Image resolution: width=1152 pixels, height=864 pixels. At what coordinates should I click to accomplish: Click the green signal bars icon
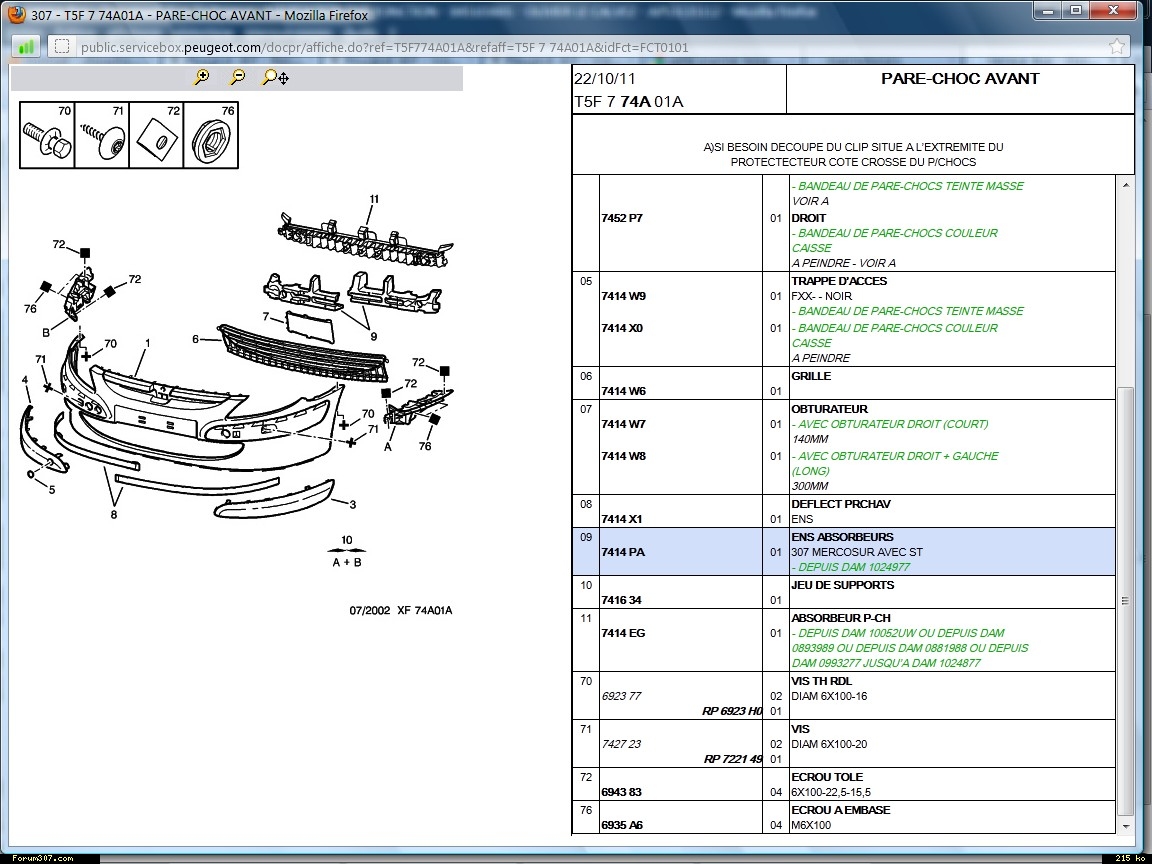27,47
